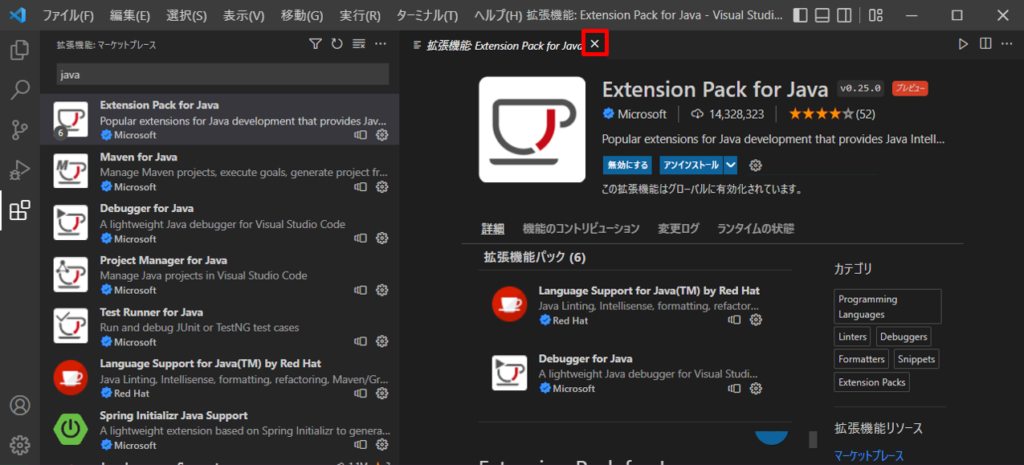Select Spring Initializr Java Support list item
The height and width of the screenshot is (465, 1024).
(220, 428)
